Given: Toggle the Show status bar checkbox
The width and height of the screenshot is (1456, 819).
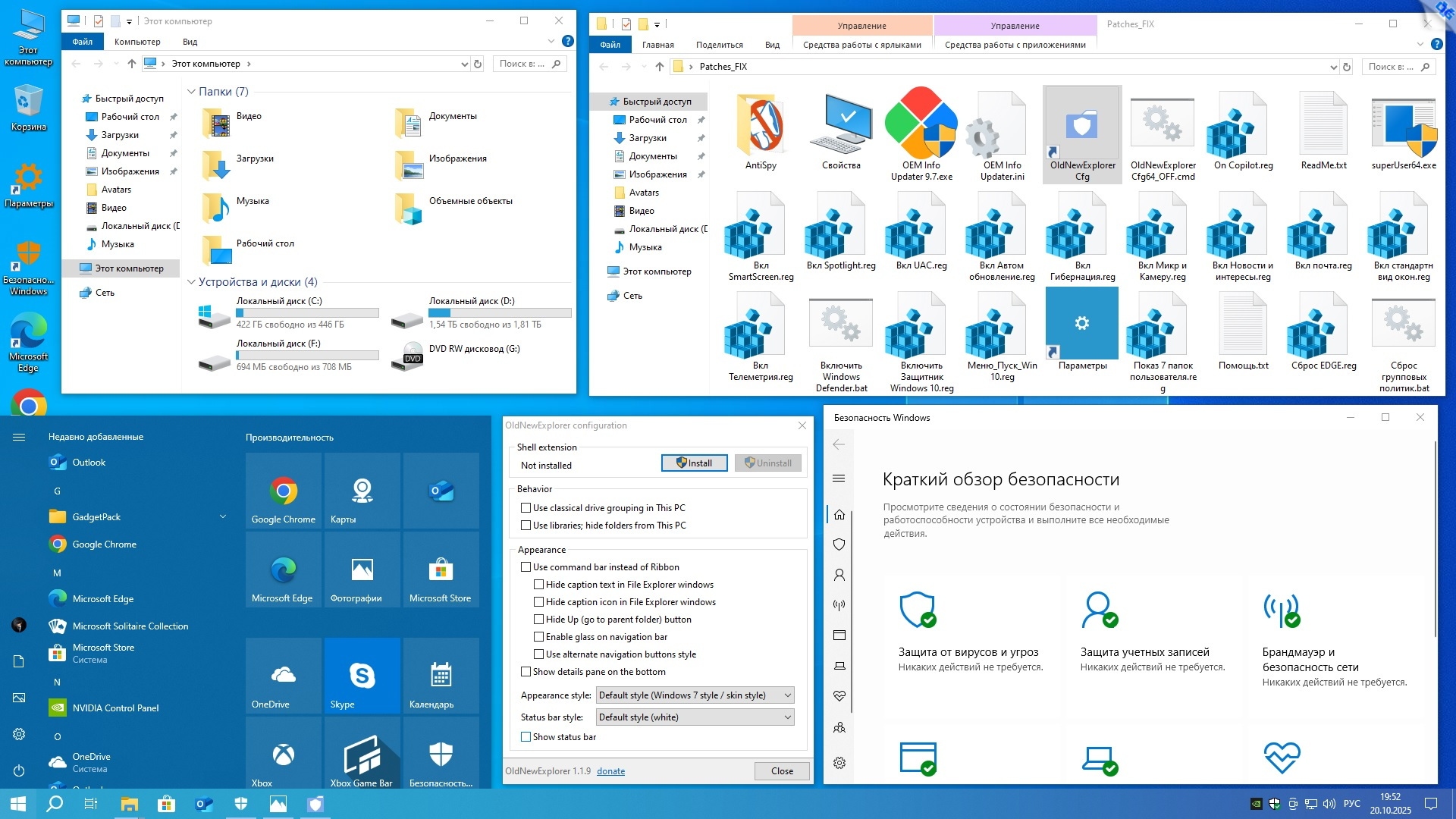Looking at the screenshot, I should pos(526,737).
